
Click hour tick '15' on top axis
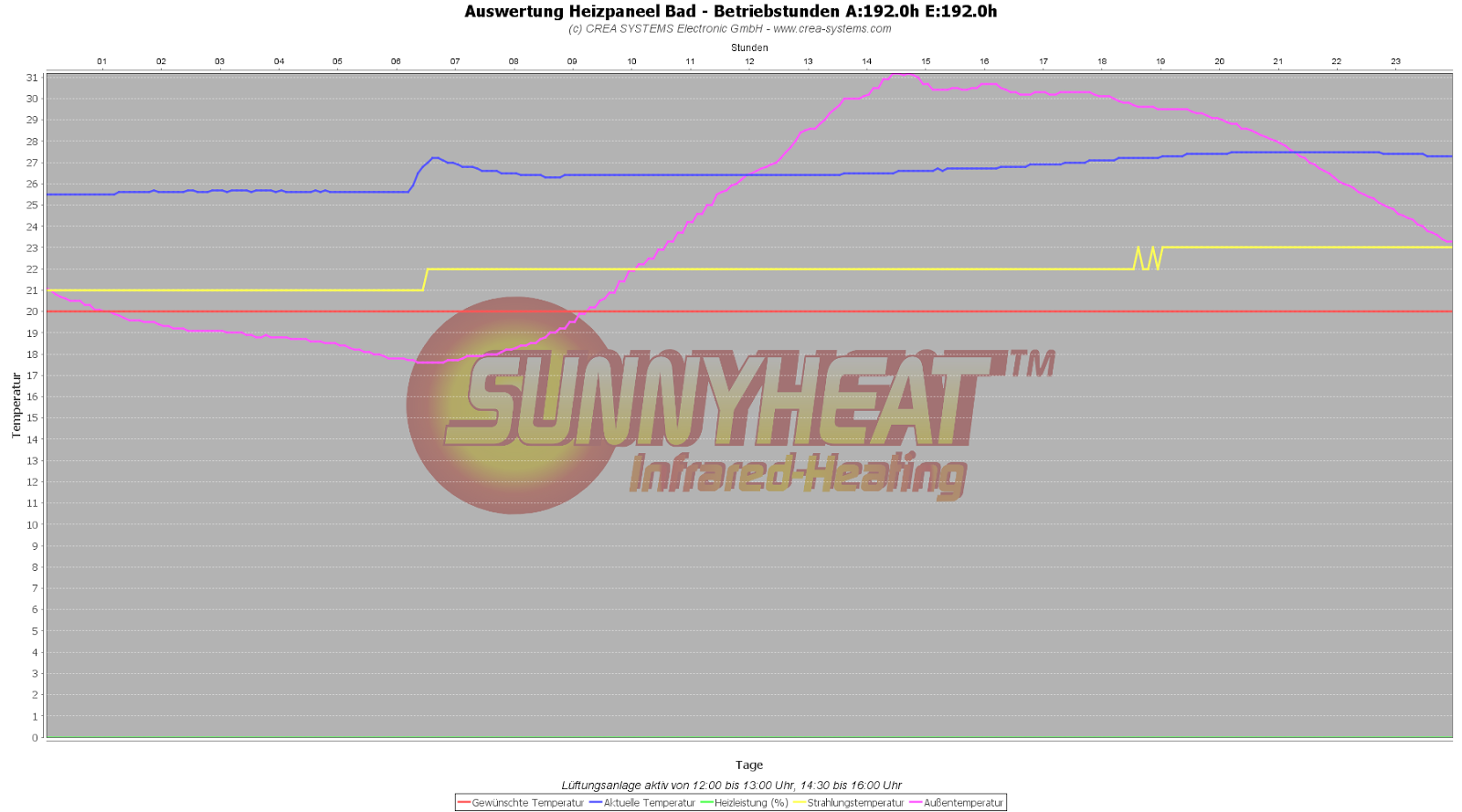tap(926, 61)
